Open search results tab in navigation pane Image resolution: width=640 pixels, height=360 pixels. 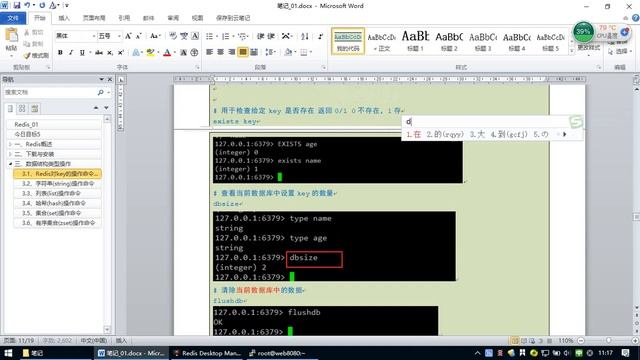34,108
